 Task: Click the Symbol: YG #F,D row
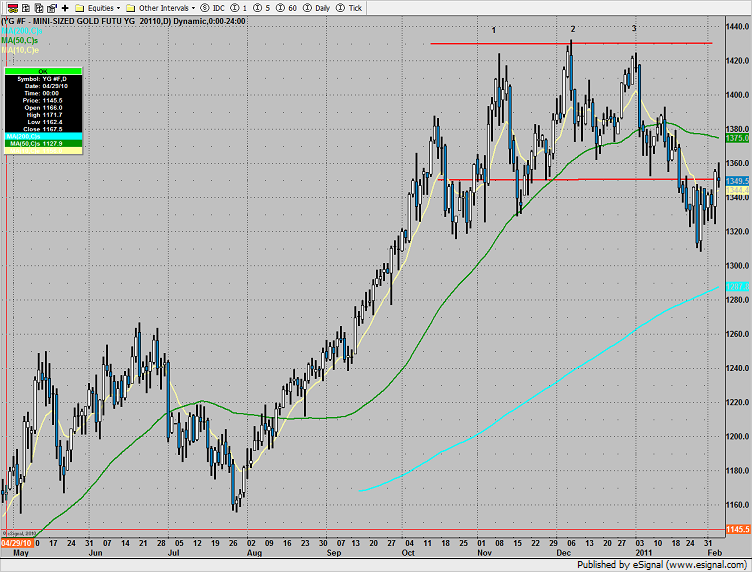pyautogui.click(x=43, y=79)
